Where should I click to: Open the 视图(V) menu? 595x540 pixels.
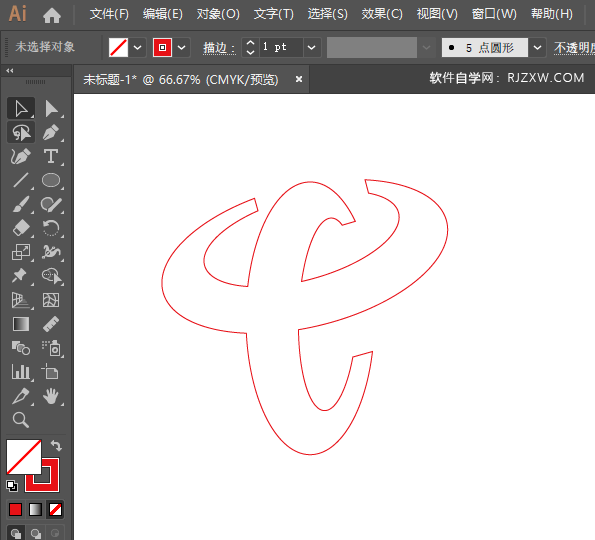coord(437,14)
